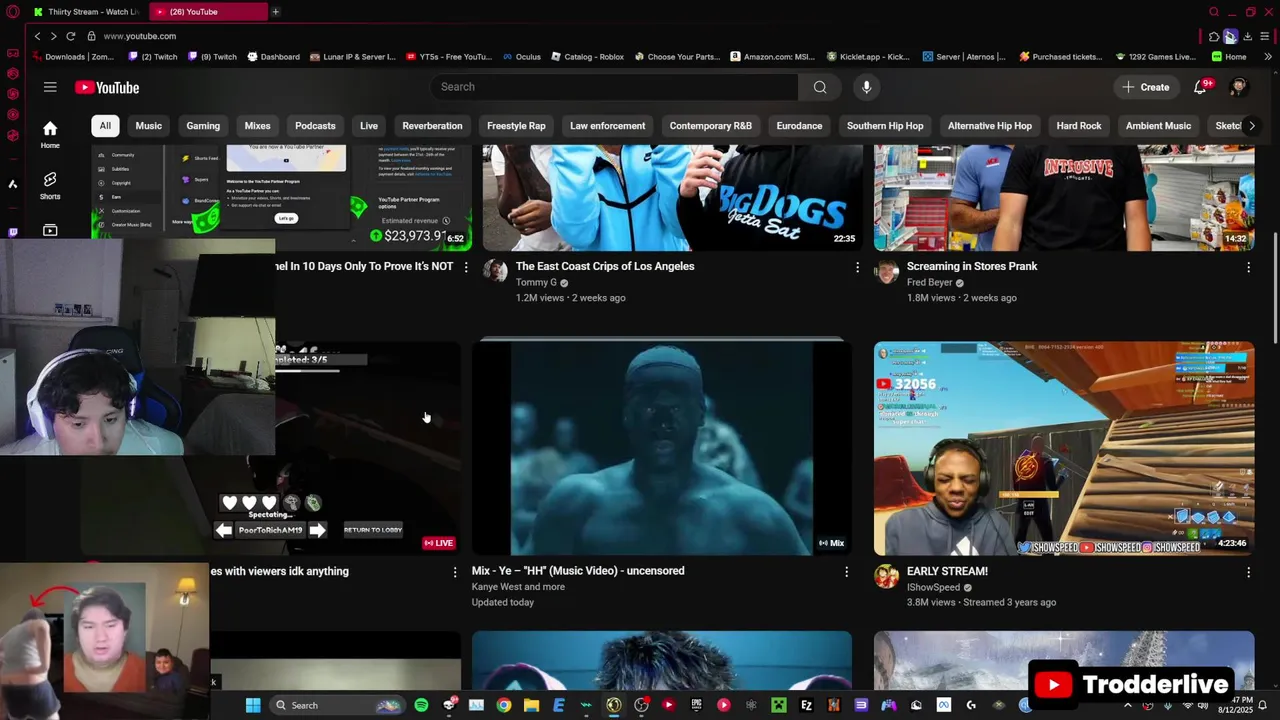Select the Podcasts filter chip

[x=315, y=126]
